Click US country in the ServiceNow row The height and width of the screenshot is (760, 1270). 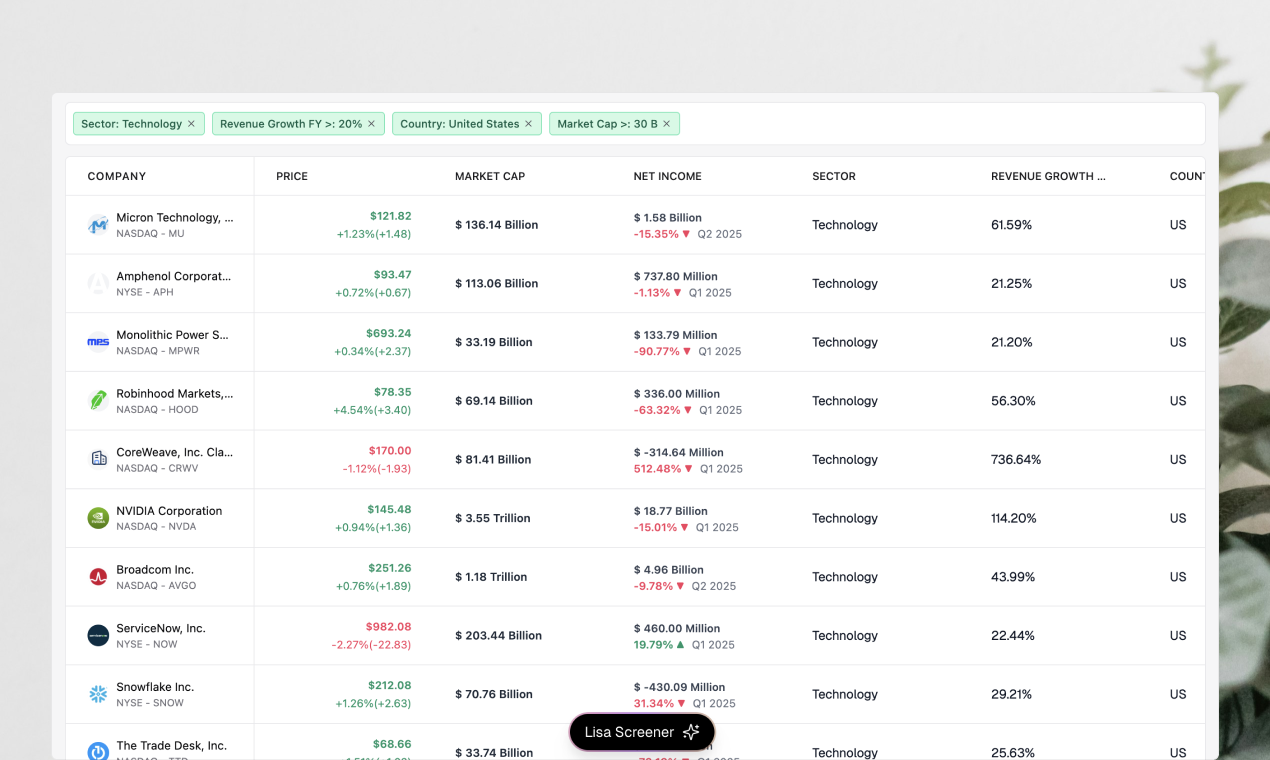(1178, 636)
